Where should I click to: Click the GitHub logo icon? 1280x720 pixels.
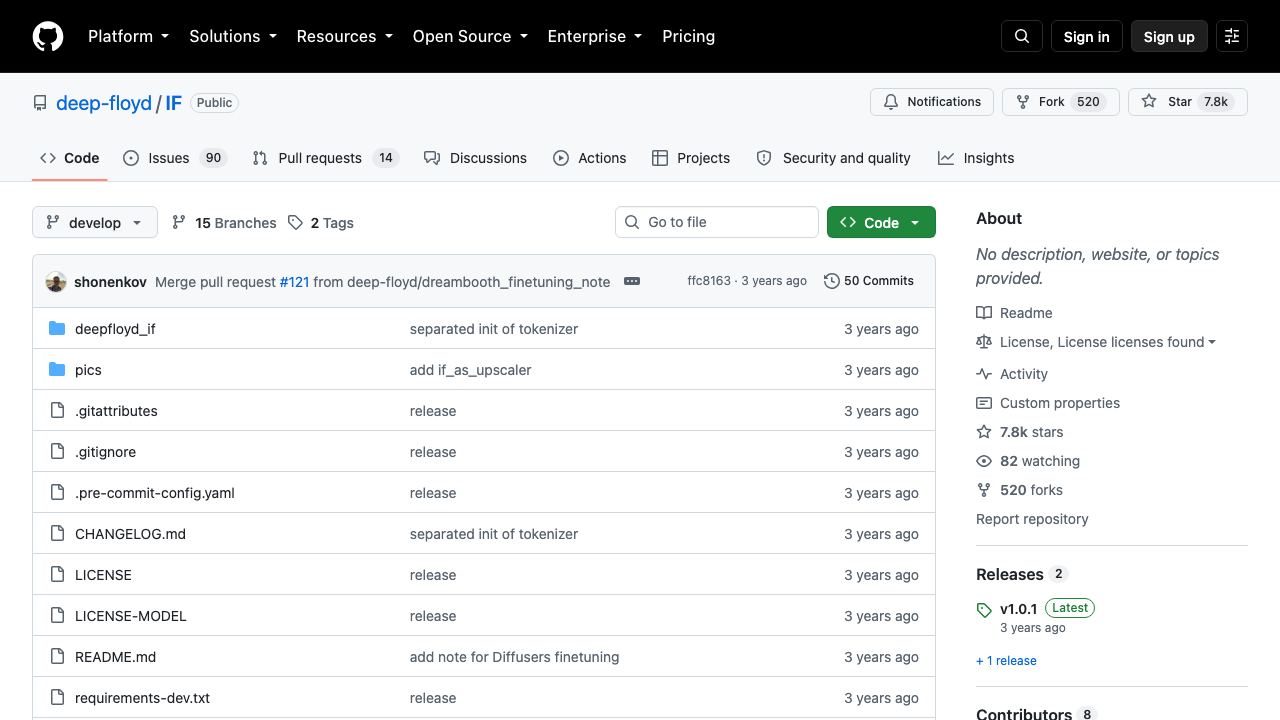[48, 36]
